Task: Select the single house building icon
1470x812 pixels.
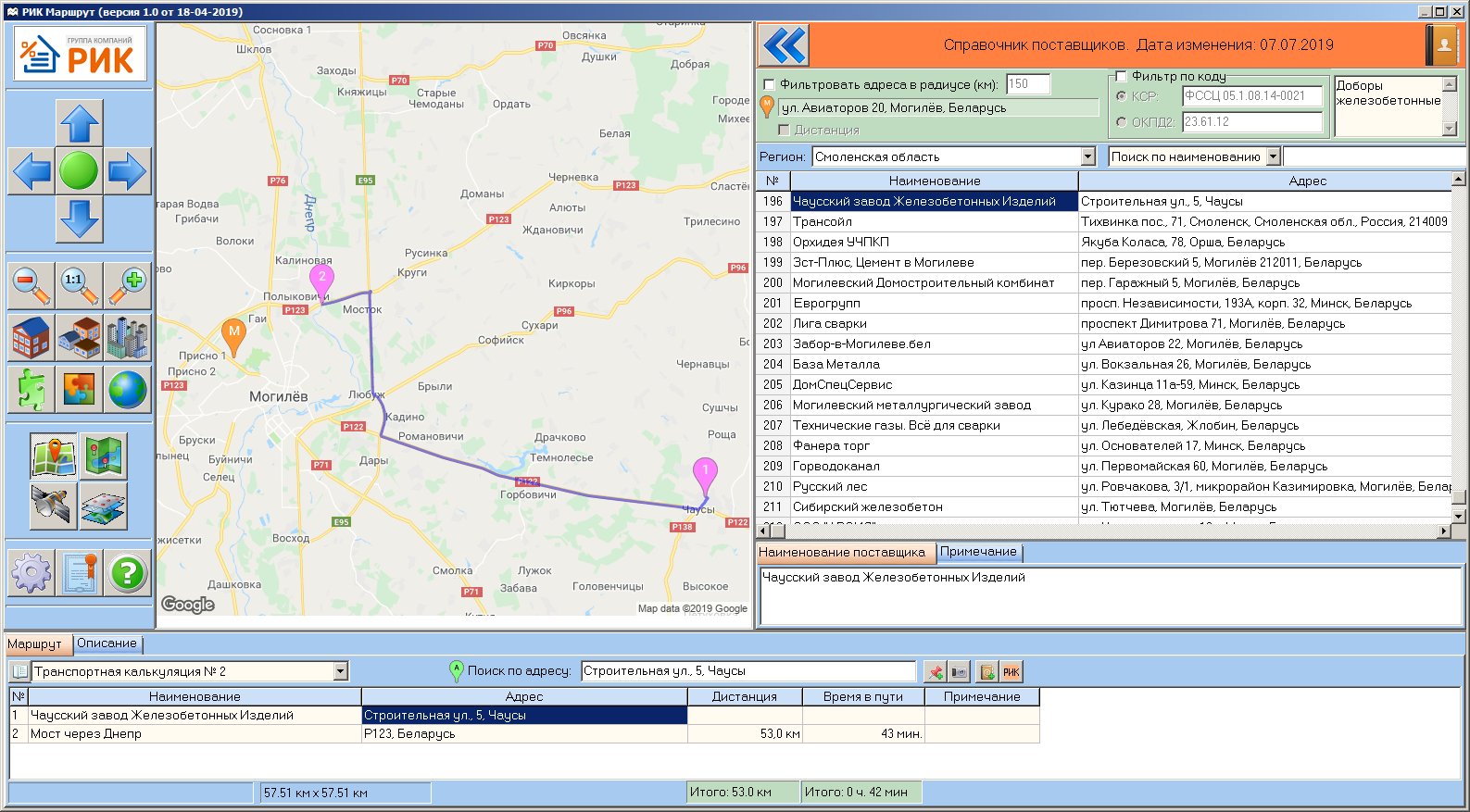Action: pyautogui.click(x=31, y=337)
